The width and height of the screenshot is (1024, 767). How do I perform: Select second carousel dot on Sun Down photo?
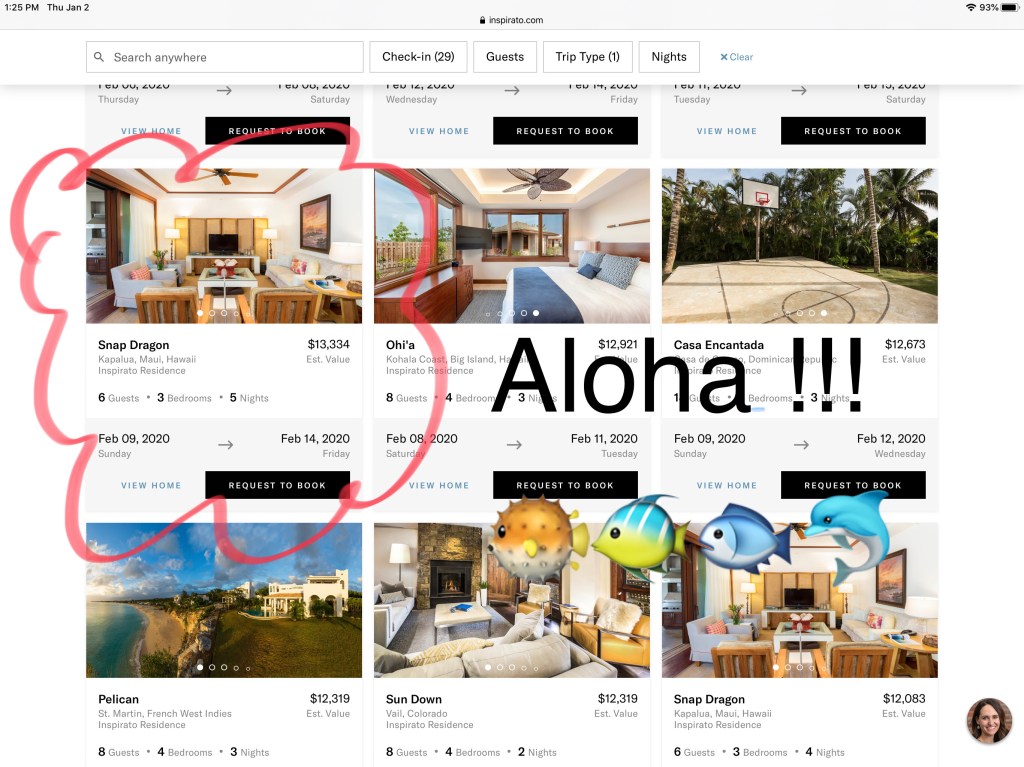pos(500,667)
